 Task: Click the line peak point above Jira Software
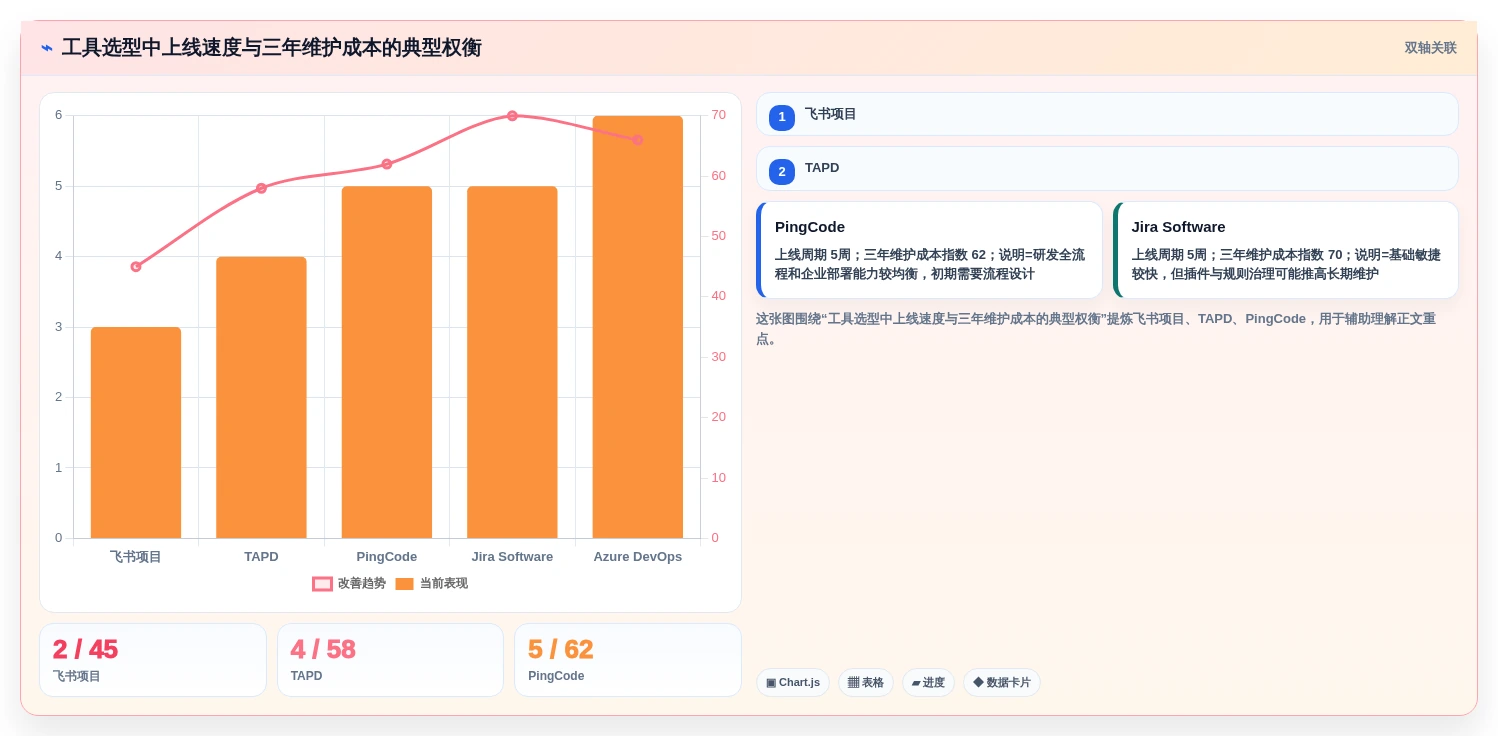[512, 116]
